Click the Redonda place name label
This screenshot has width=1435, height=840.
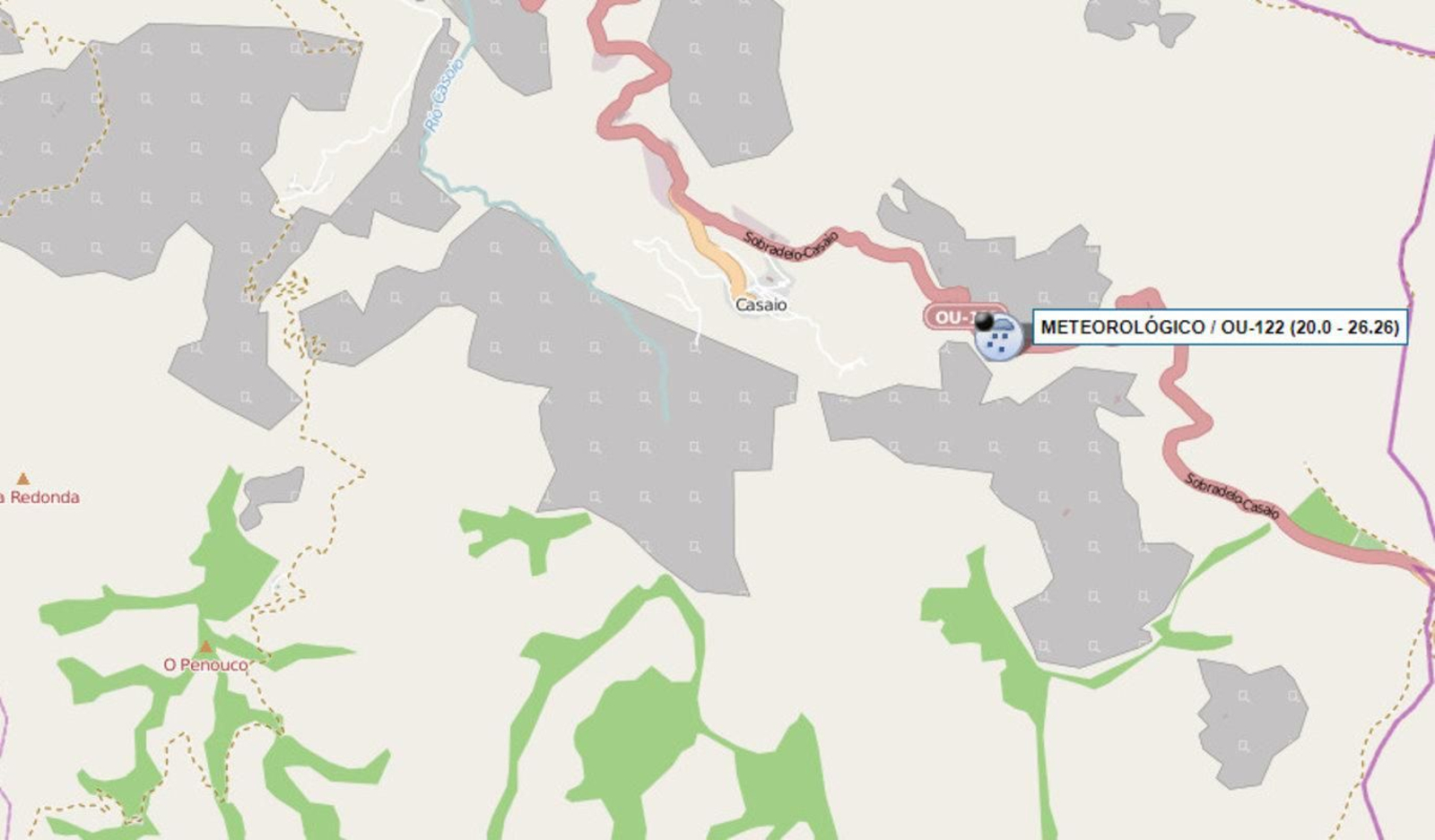coord(40,498)
